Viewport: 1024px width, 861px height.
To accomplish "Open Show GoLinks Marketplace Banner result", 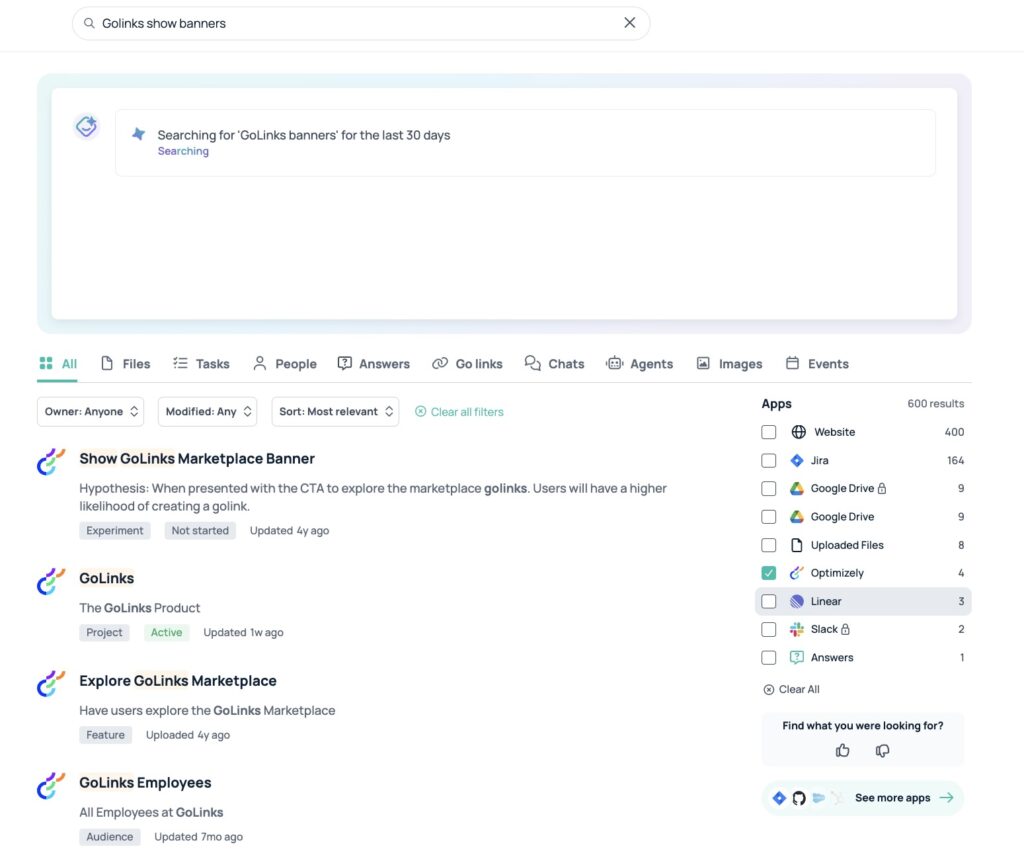I will click(x=197, y=459).
